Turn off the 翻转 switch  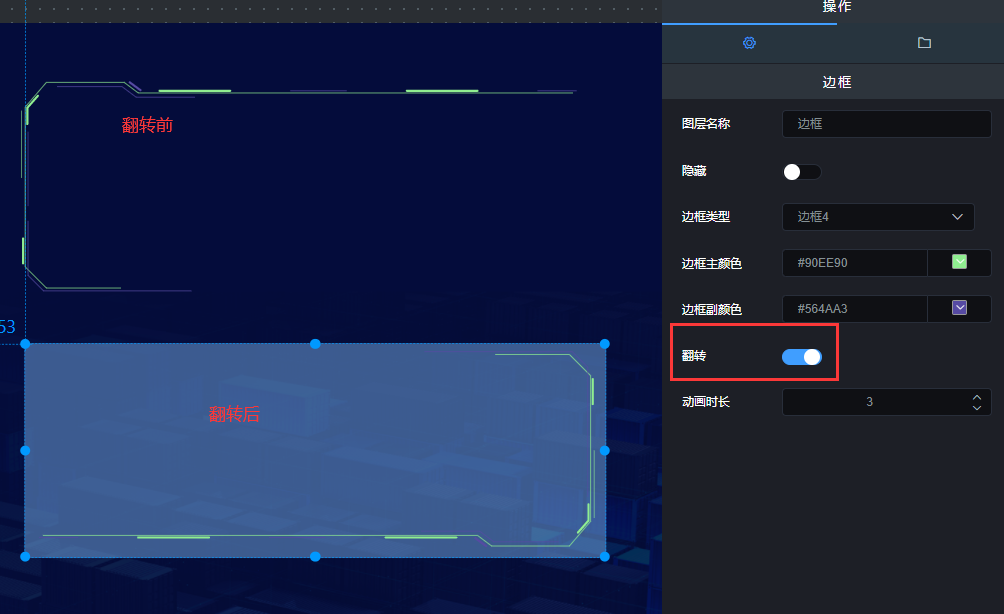(x=802, y=357)
